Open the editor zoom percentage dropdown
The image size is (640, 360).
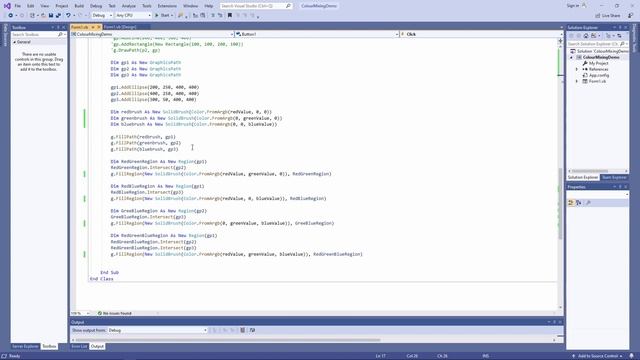tap(80, 313)
